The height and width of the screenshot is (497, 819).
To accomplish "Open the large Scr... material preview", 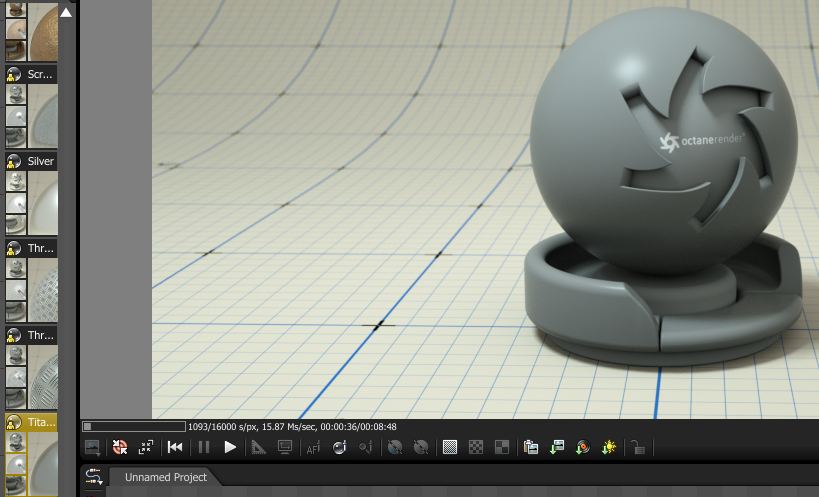I will (x=43, y=116).
